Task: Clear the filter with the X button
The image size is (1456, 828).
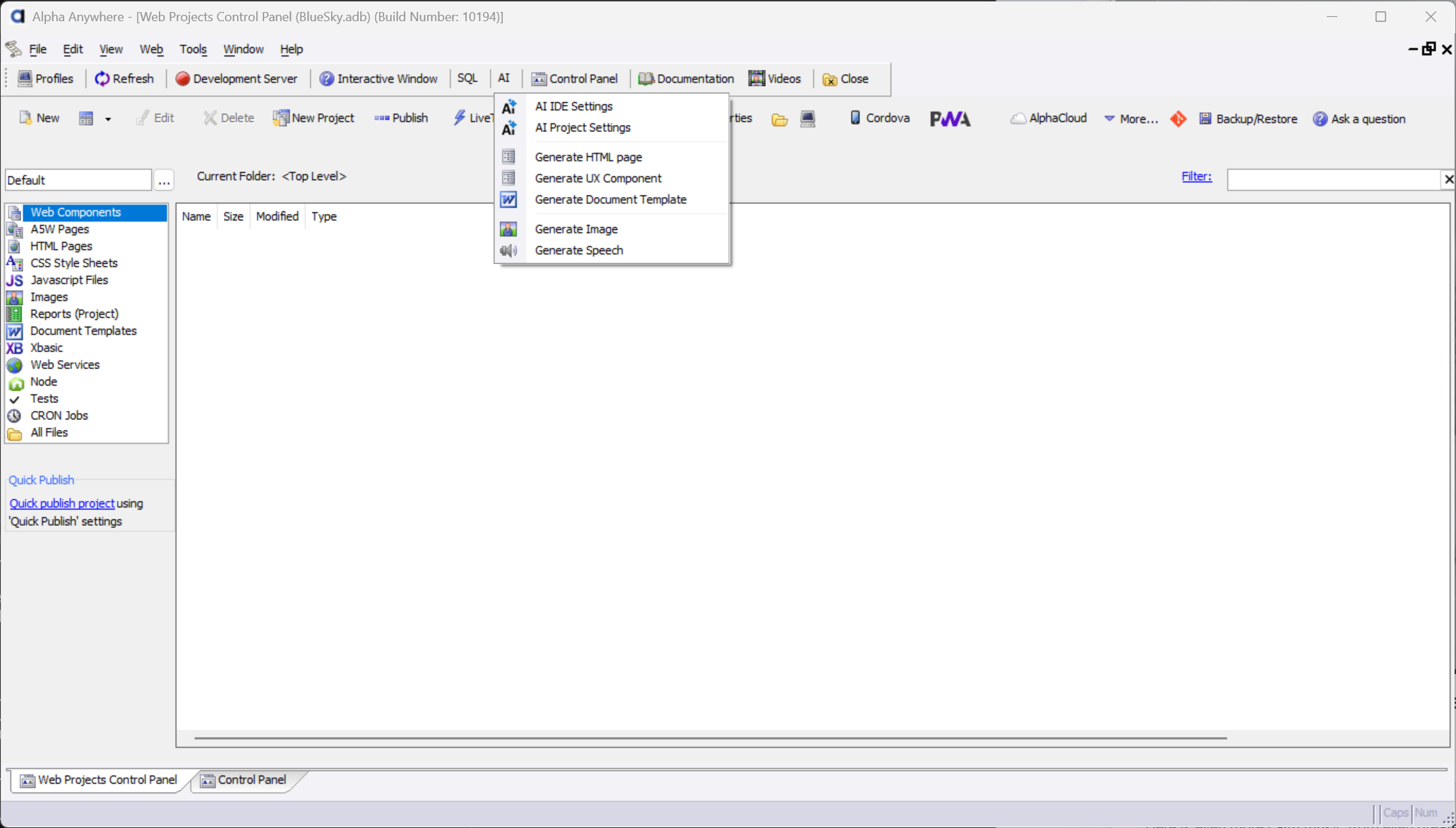Action: click(x=1448, y=179)
